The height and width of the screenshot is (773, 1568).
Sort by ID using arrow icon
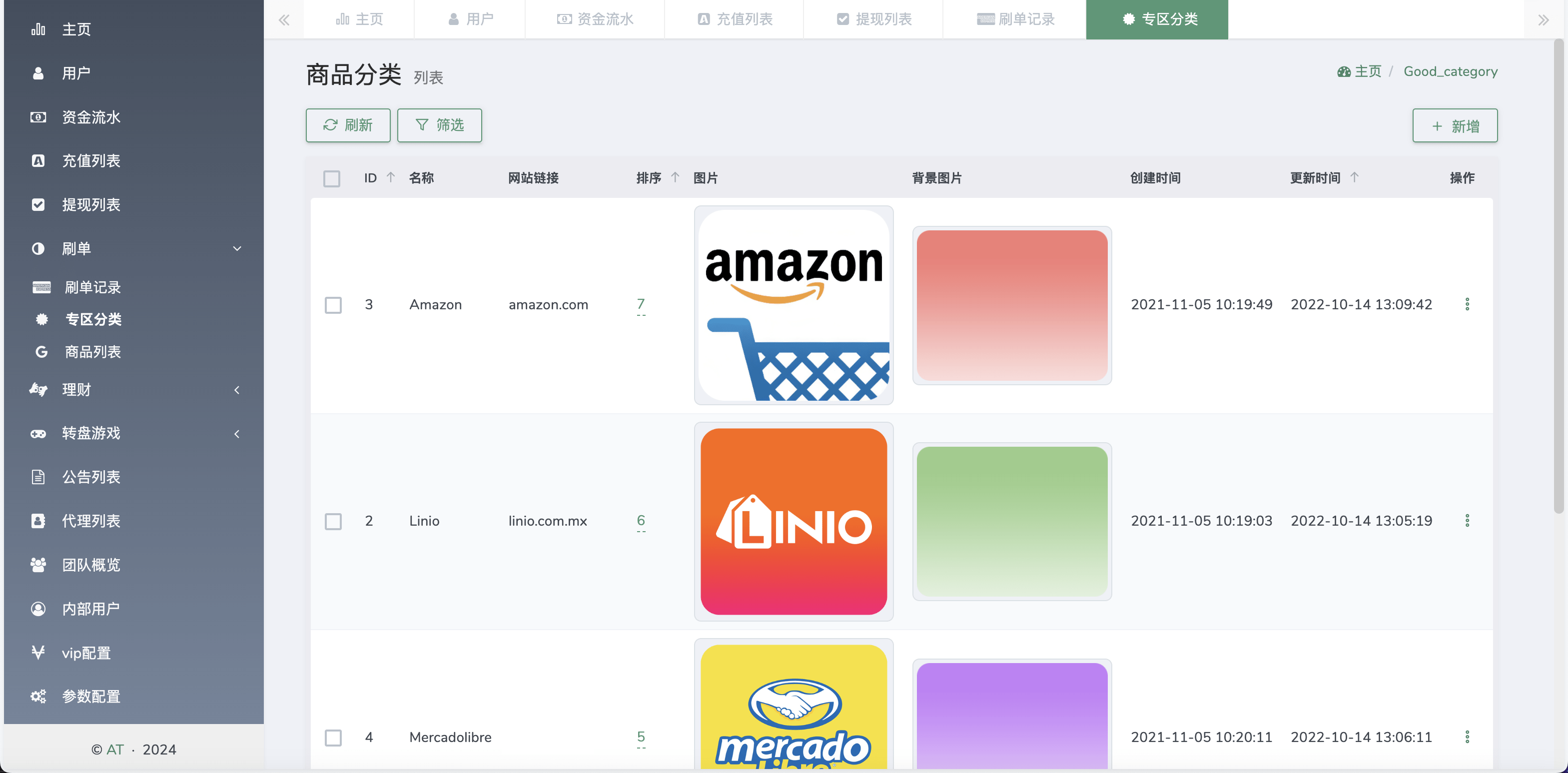[391, 178]
